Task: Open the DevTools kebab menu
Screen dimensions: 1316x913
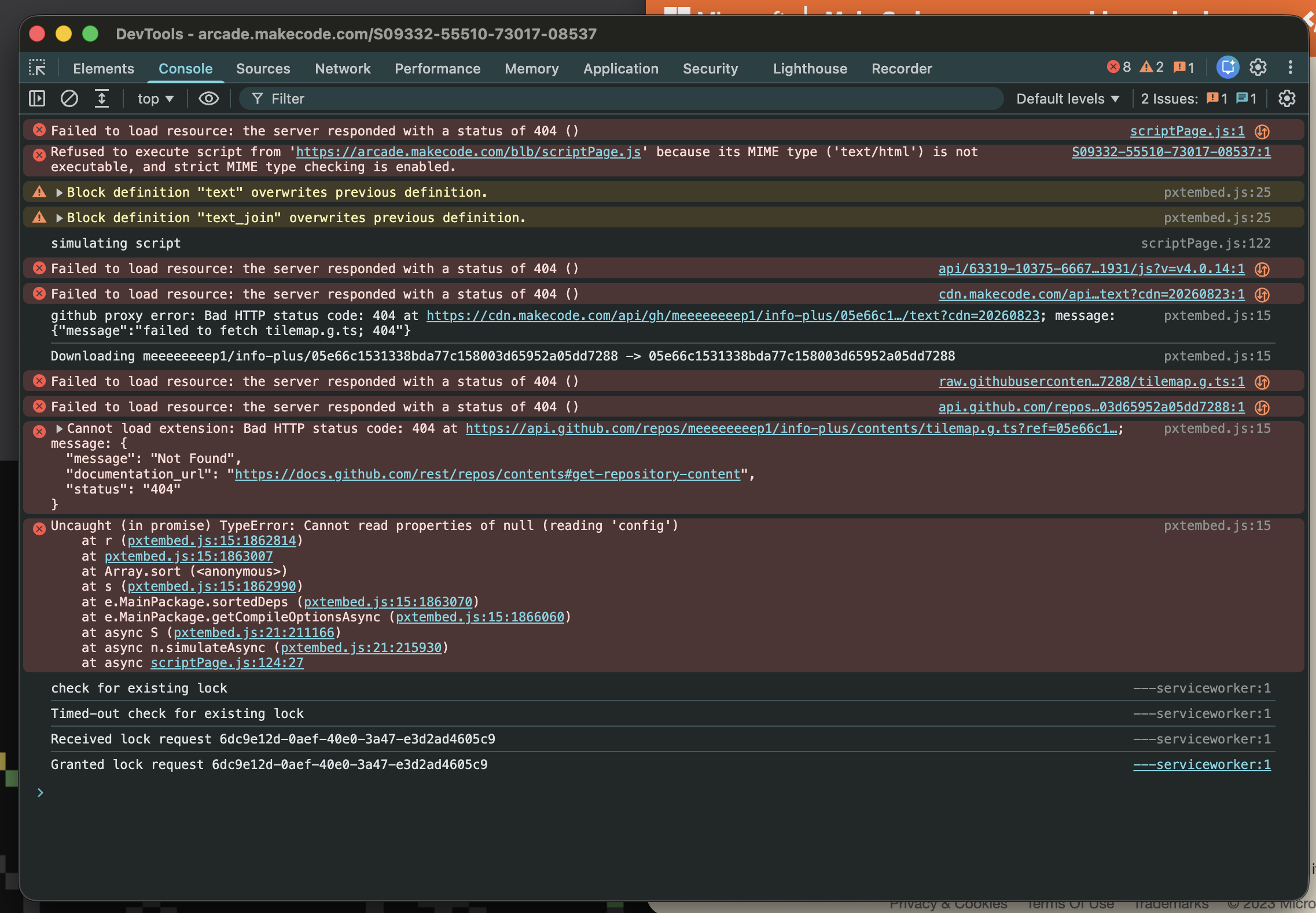Action: 1291,68
